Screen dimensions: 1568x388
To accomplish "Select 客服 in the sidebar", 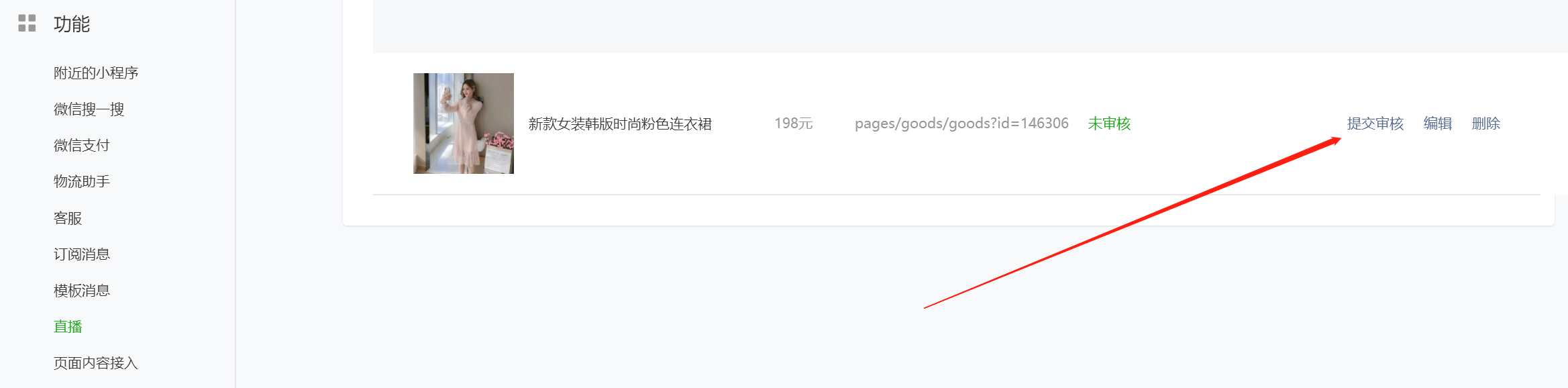I will pos(68,217).
